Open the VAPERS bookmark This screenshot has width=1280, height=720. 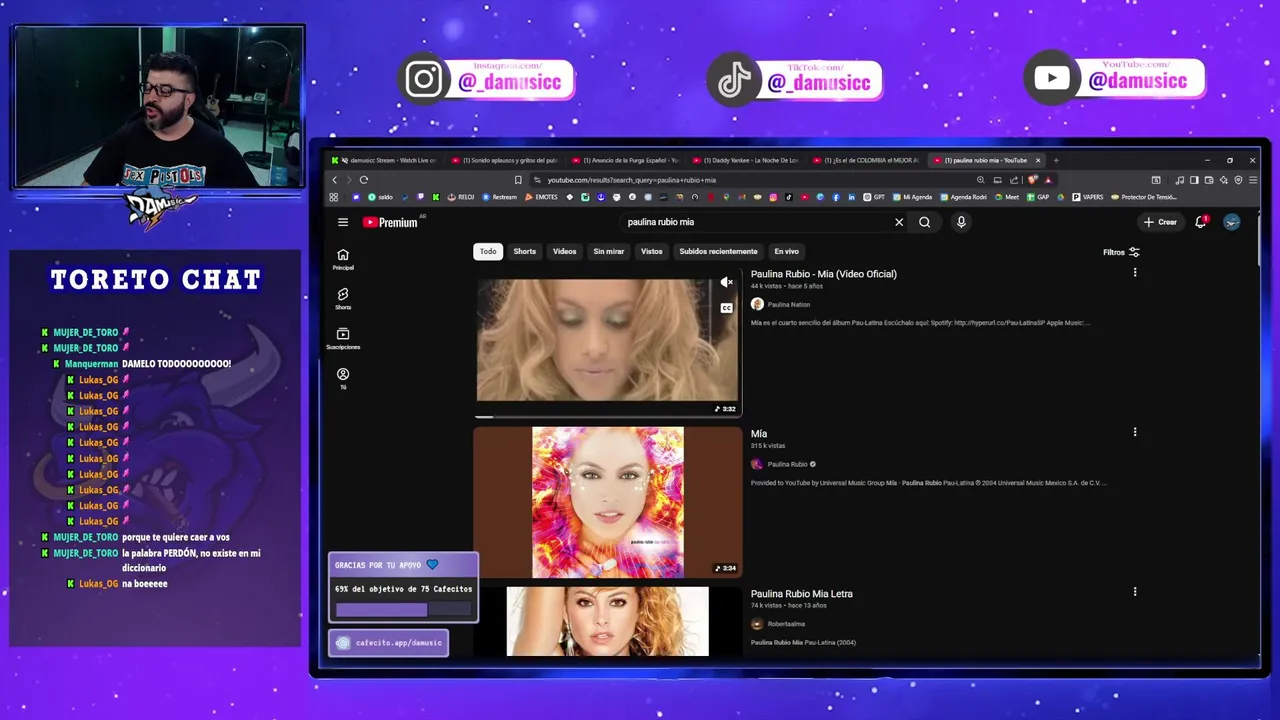[x=1088, y=197]
